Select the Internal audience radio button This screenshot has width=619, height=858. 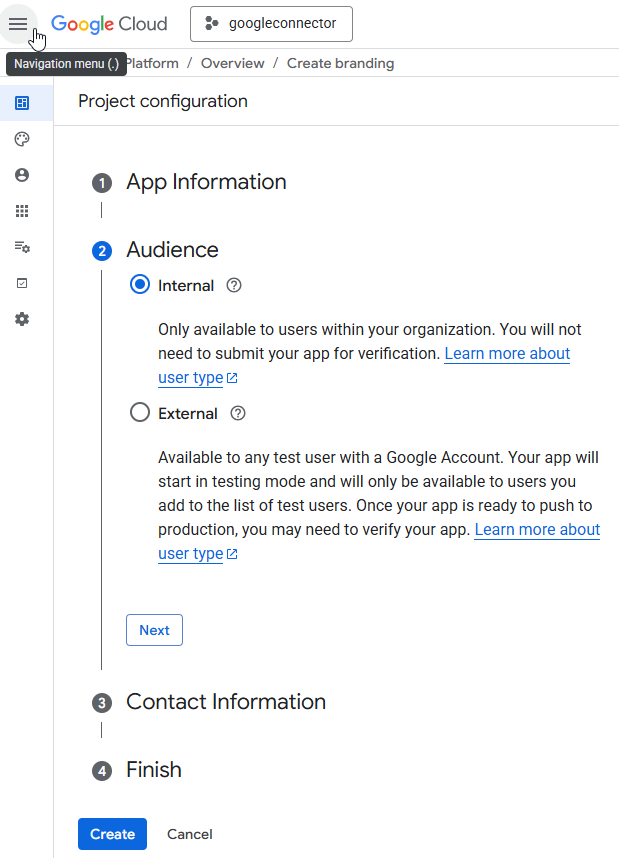(x=141, y=286)
